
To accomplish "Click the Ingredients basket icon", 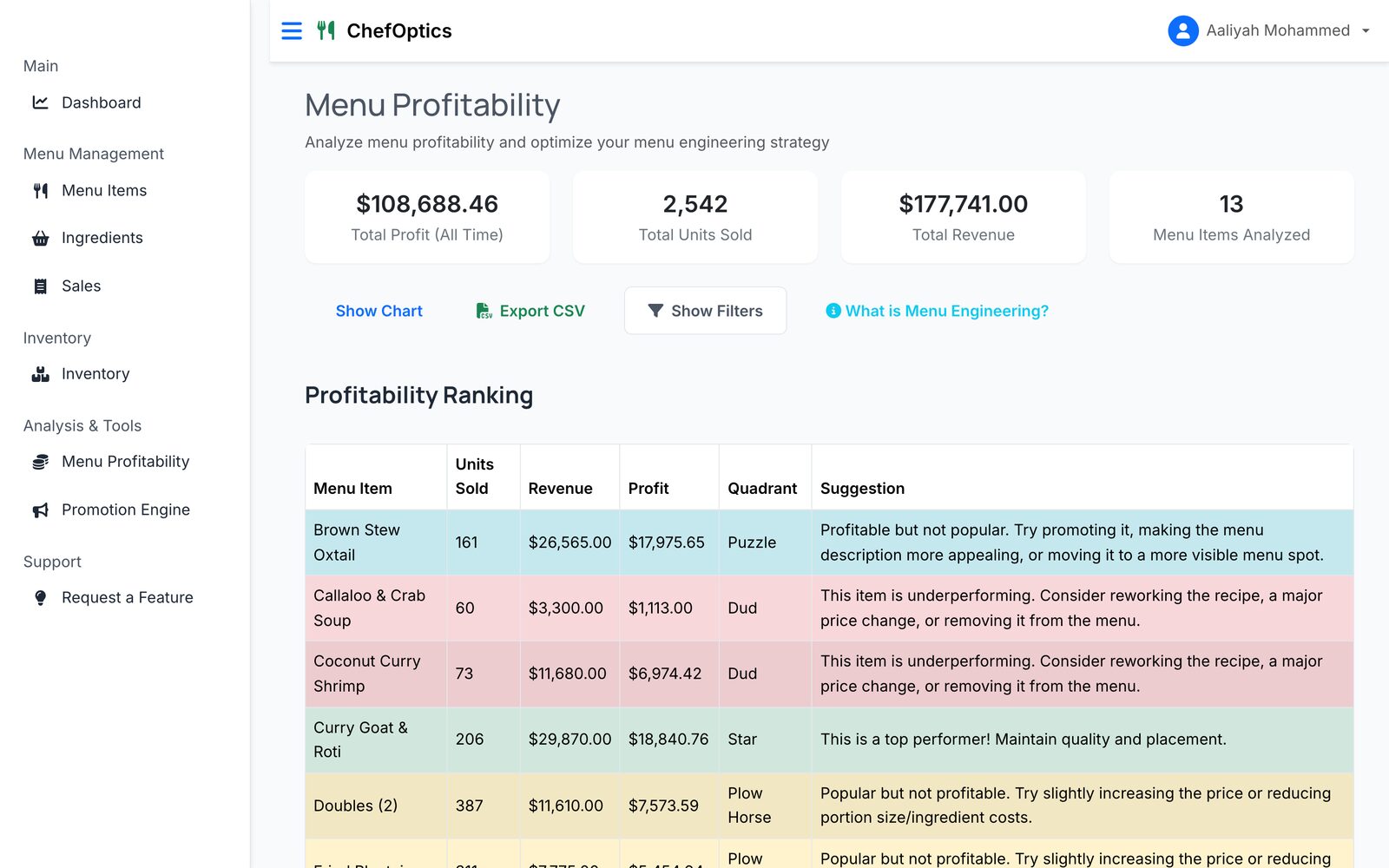I will click(40, 239).
